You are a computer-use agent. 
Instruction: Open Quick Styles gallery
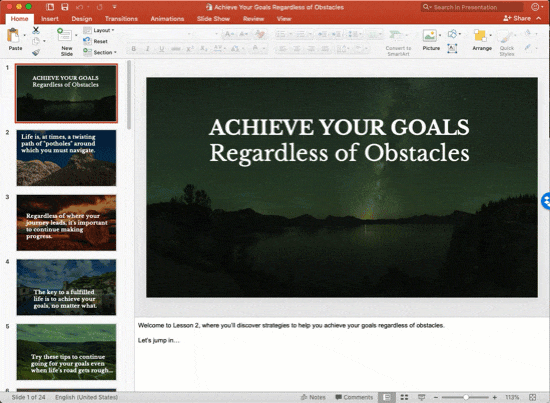(507, 43)
